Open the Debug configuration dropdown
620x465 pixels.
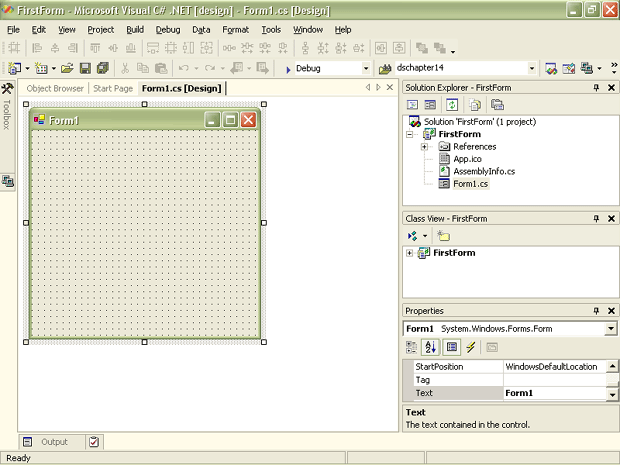click(366, 68)
